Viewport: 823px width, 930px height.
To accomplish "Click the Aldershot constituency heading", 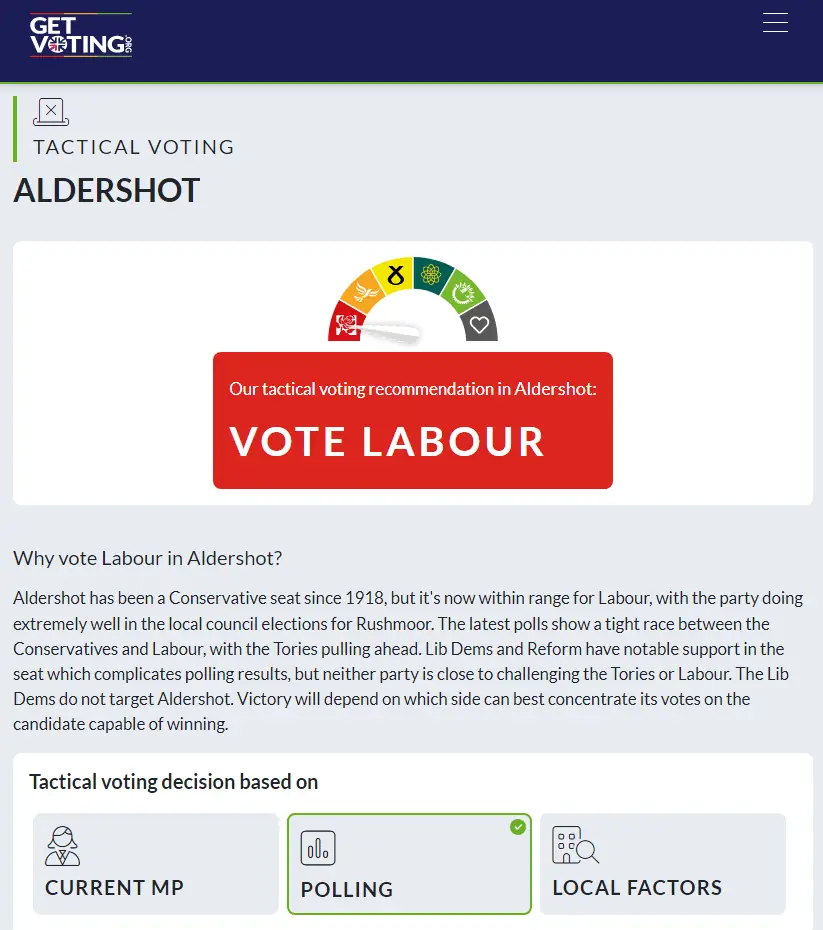I will click(x=107, y=190).
